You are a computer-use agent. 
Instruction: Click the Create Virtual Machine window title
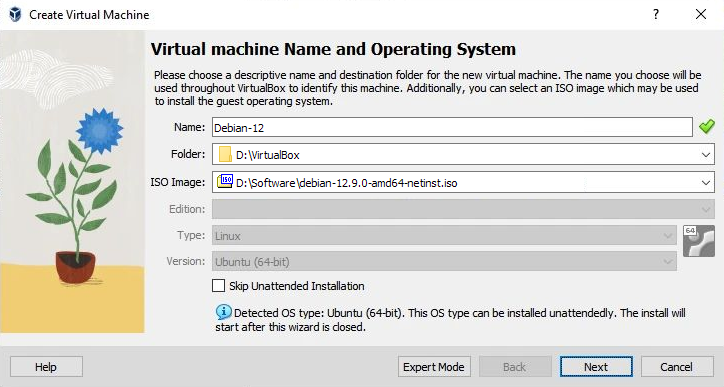coord(89,14)
